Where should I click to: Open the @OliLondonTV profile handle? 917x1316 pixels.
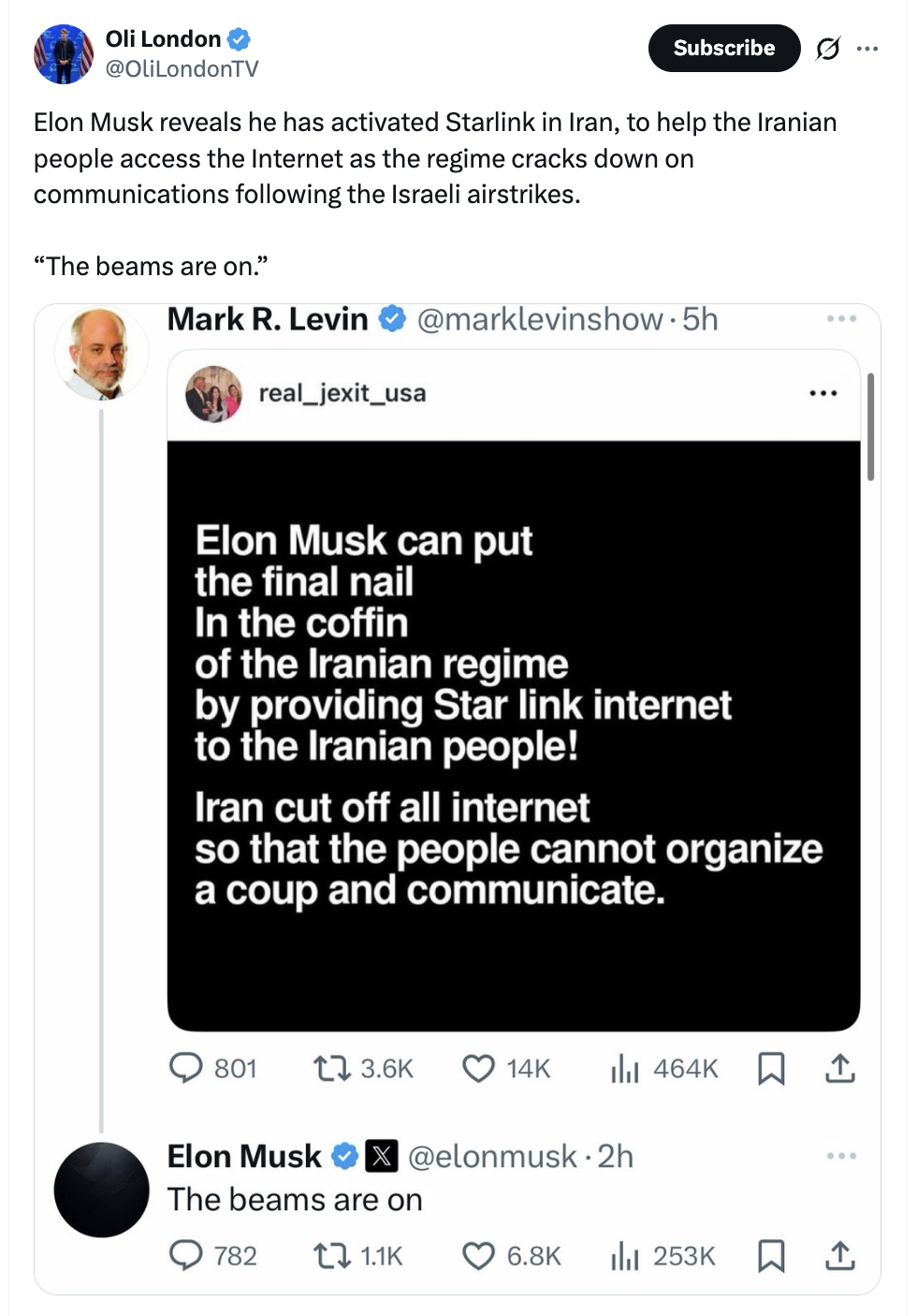pos(182,68)
